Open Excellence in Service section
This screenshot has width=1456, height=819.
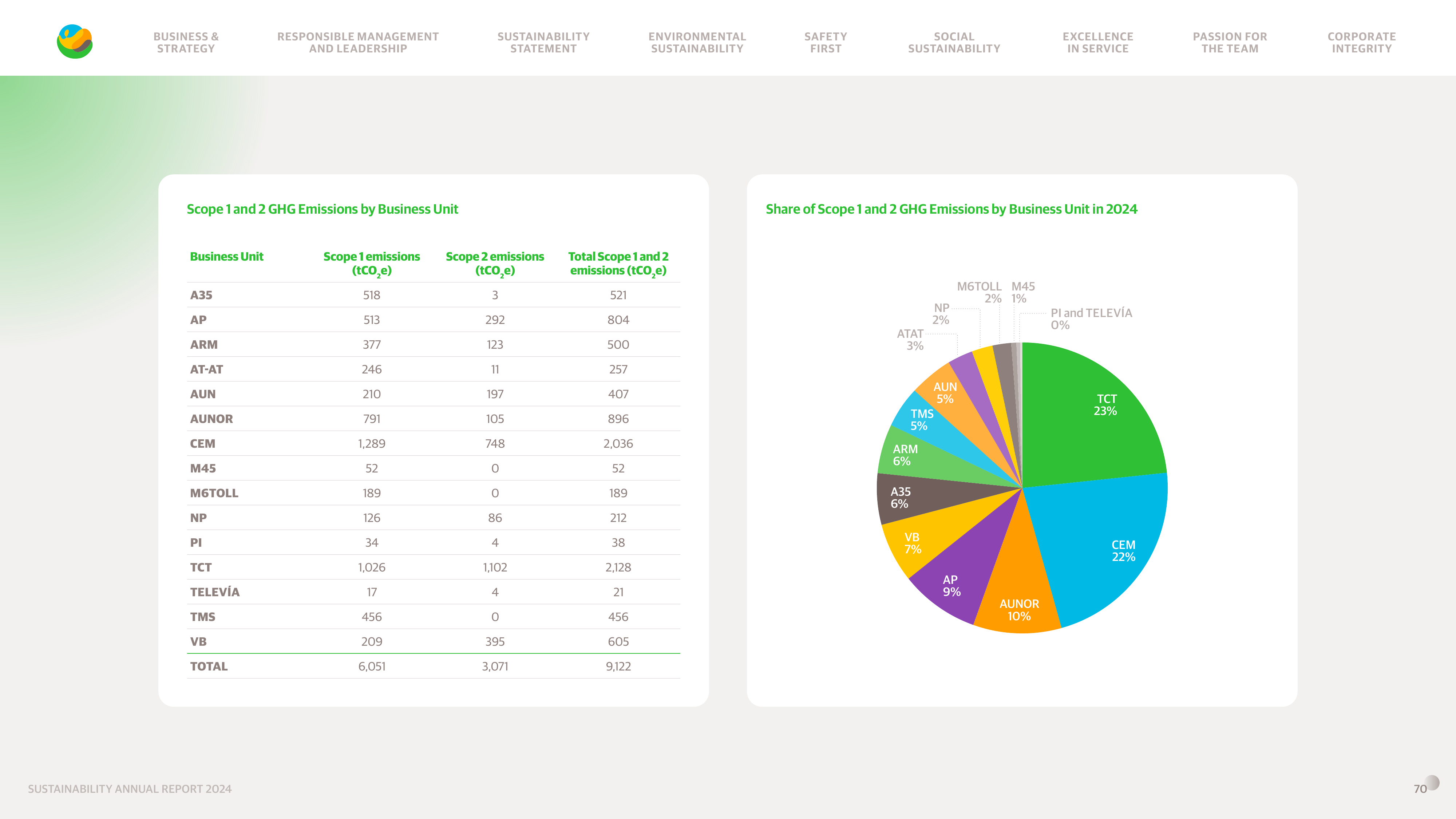[1098, 42]
